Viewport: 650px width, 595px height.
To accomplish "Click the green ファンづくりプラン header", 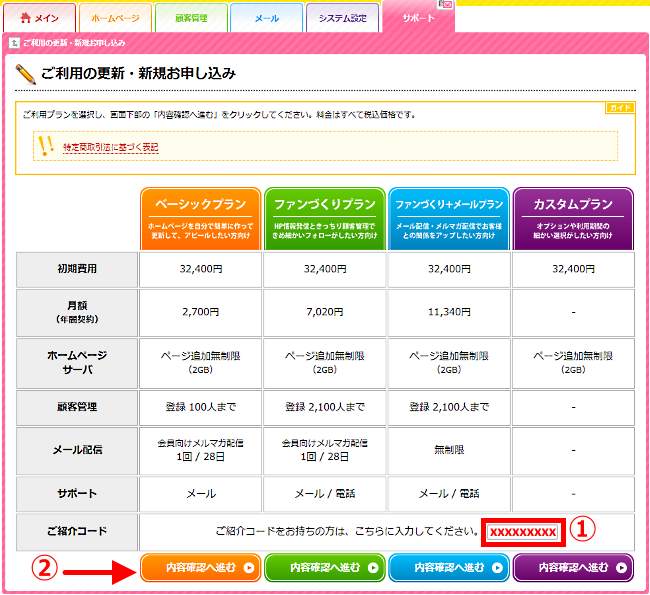I will [x=324, y=218].
